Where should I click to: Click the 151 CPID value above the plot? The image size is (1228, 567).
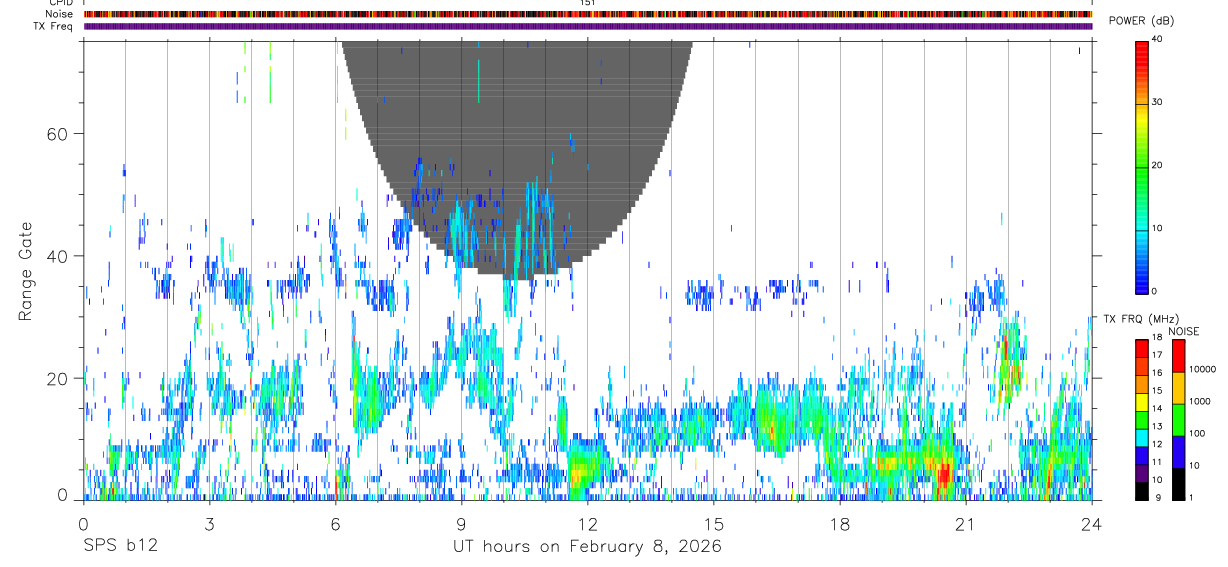[588, 3]
